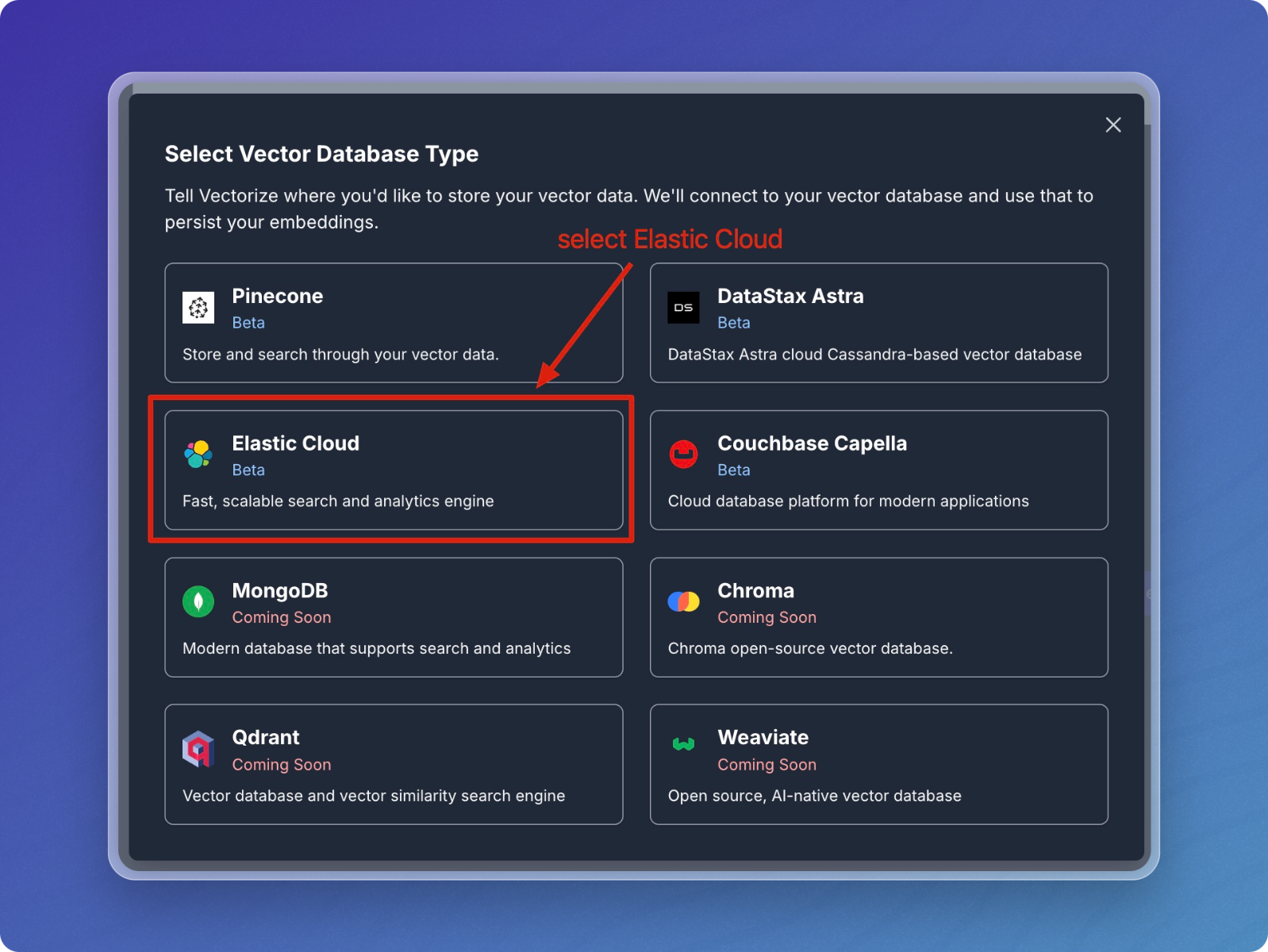This screenshot has width=1268, height=952.
Task: Click the Beta label under Pinecone
Action: [248, 323]
